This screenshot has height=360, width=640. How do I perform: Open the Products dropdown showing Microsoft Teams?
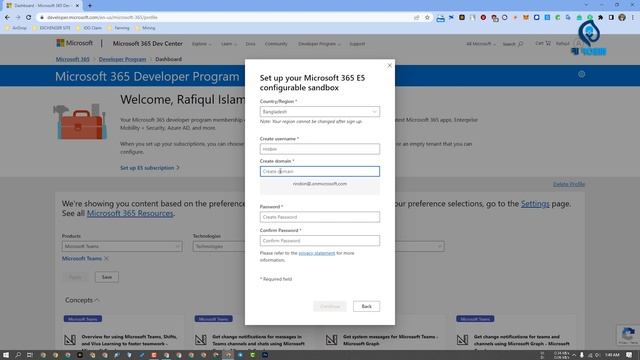(x=122, y=246)
